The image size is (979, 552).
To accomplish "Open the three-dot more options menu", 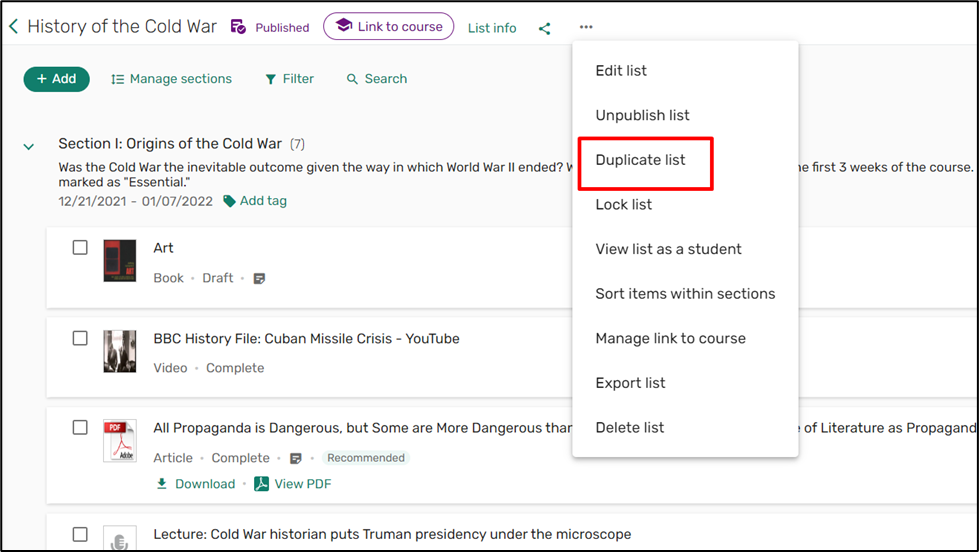I will point(586,27).
